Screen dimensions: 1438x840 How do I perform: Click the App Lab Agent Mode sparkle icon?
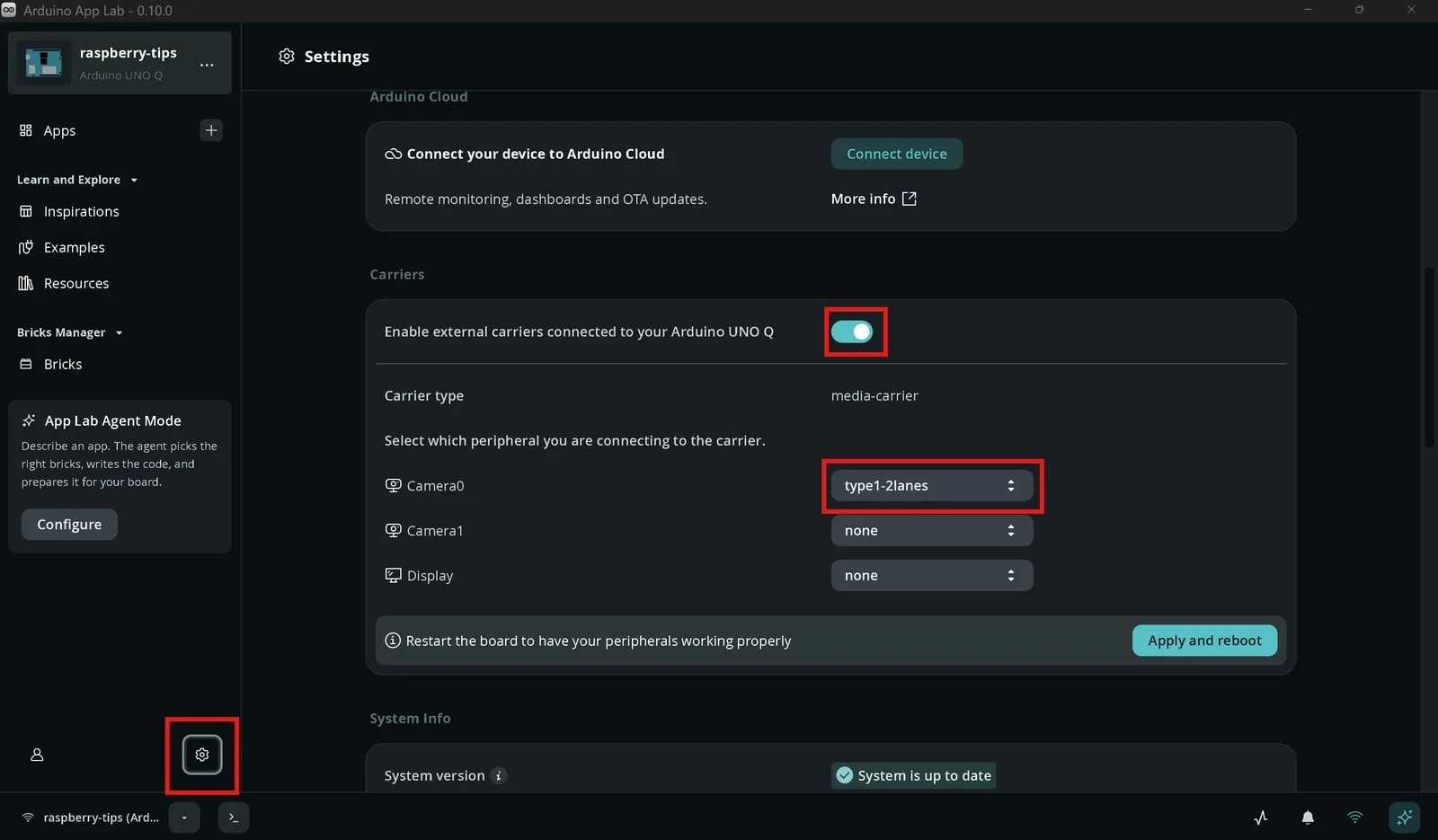[x=29, y=420]
